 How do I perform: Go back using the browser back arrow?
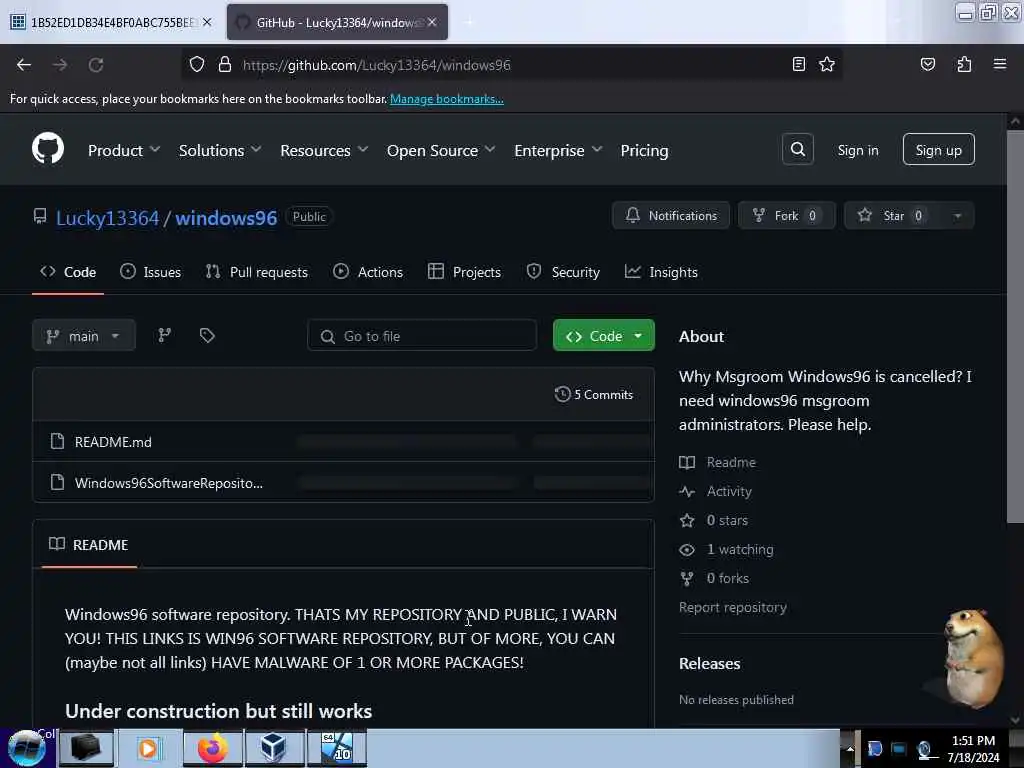tap(24, 65)
